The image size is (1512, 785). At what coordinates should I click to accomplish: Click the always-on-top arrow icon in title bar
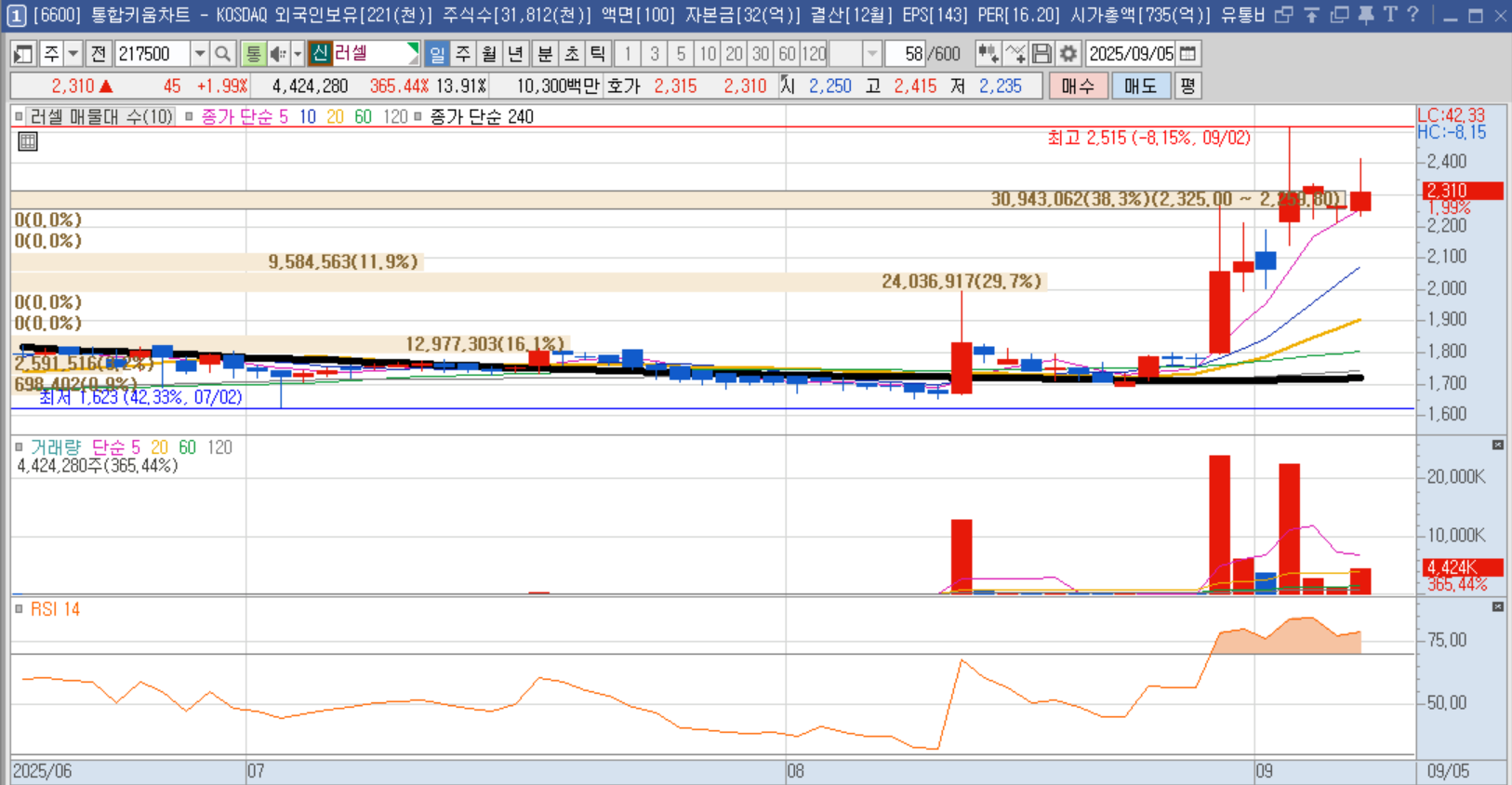[1311, 15]
